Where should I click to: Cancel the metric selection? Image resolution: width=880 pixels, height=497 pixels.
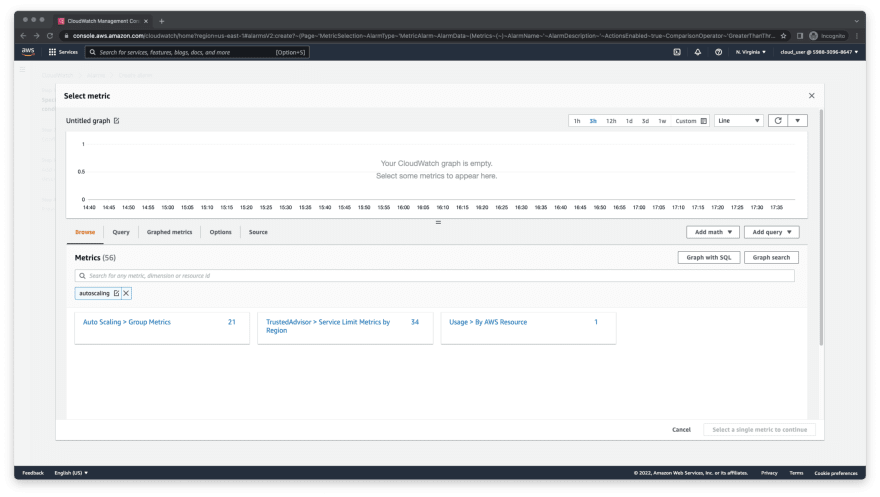[x=681, y=430]
